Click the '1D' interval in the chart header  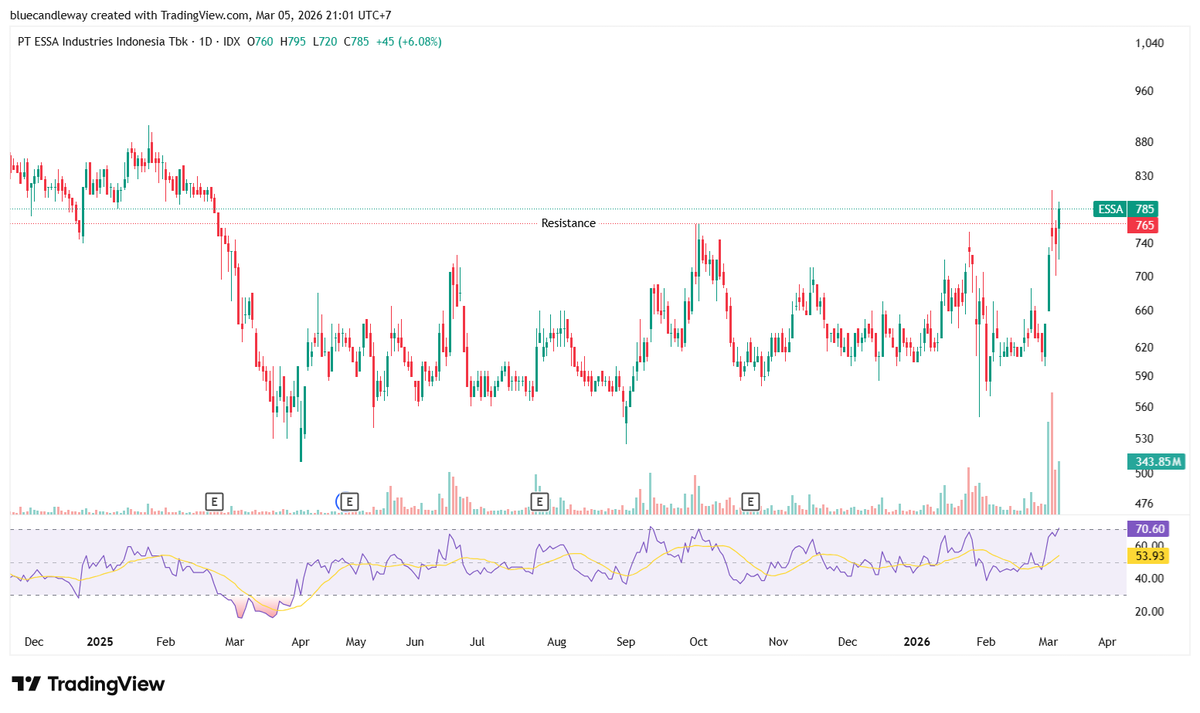pyautogui.click(x=205, y=42)
